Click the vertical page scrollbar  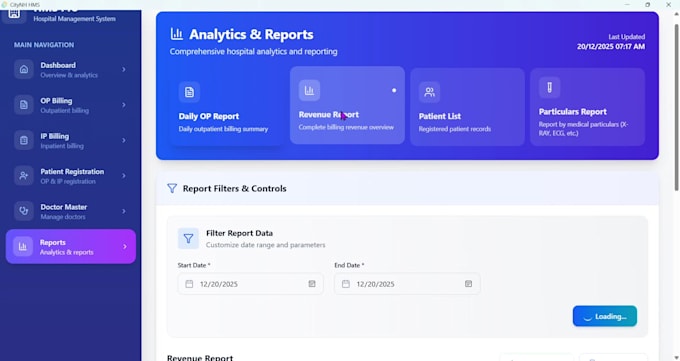[677, 107]
